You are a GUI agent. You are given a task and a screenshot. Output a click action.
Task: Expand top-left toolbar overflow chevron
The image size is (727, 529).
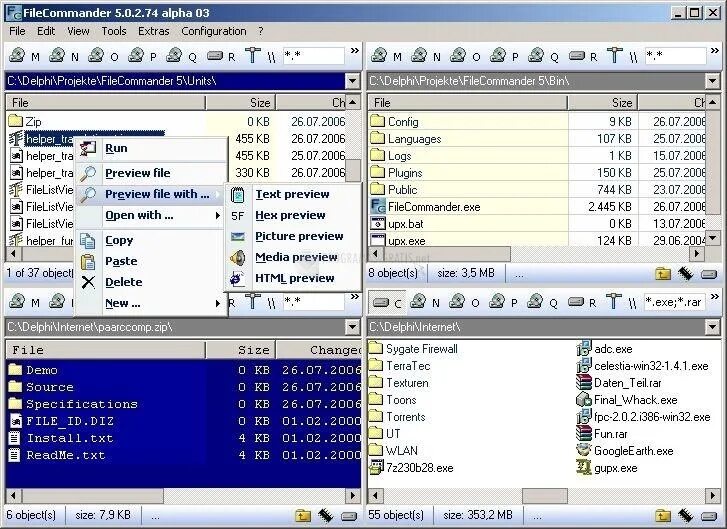click(x=355, y=51)
